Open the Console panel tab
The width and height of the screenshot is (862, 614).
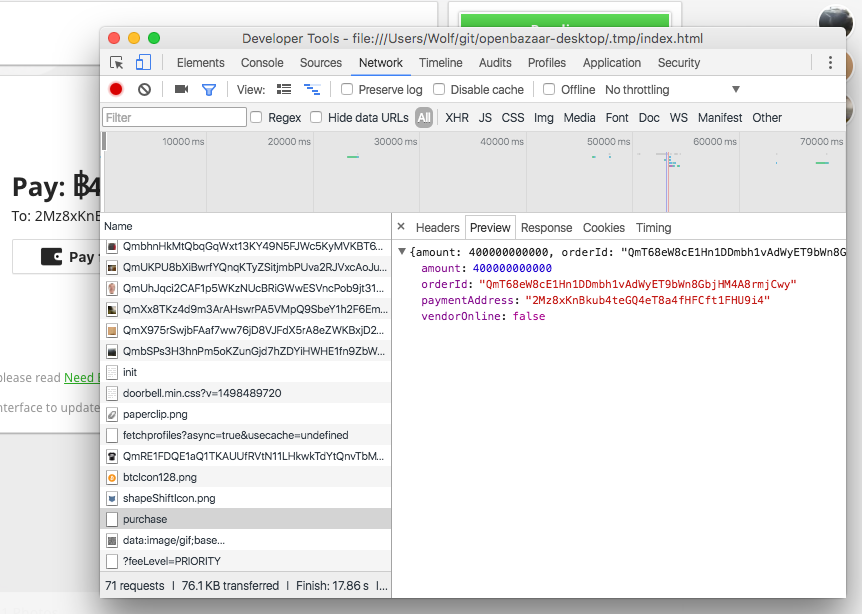262,63
